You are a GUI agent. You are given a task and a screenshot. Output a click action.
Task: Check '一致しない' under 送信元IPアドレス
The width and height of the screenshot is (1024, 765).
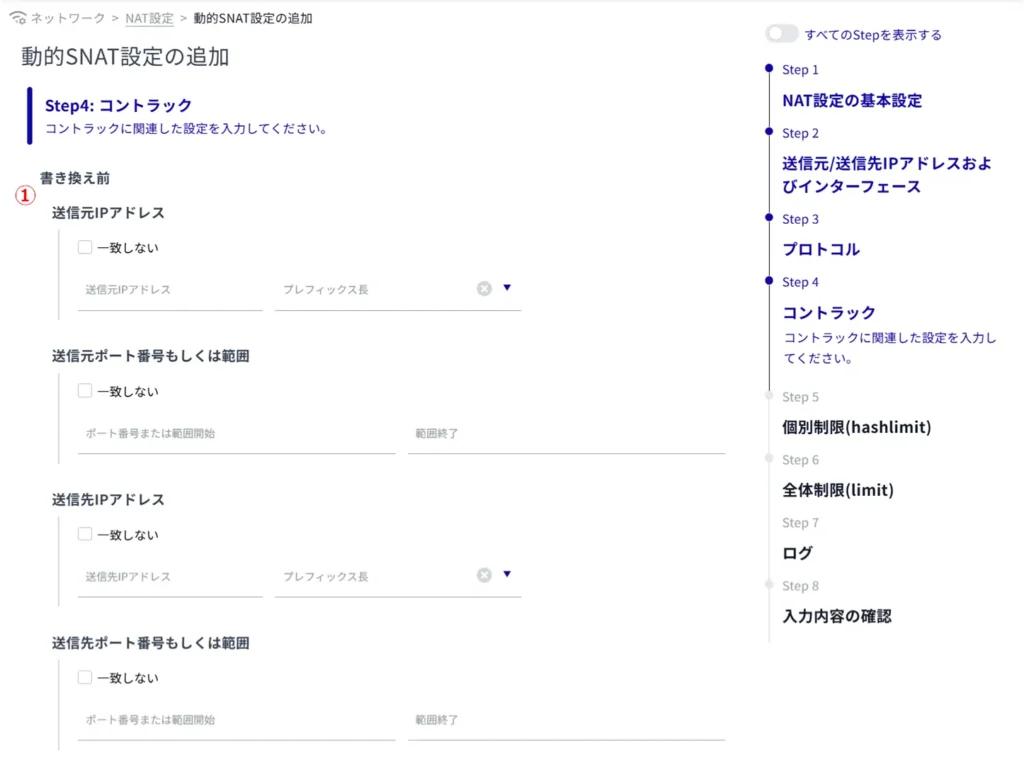pyautogui.click(x=85, y=248)
